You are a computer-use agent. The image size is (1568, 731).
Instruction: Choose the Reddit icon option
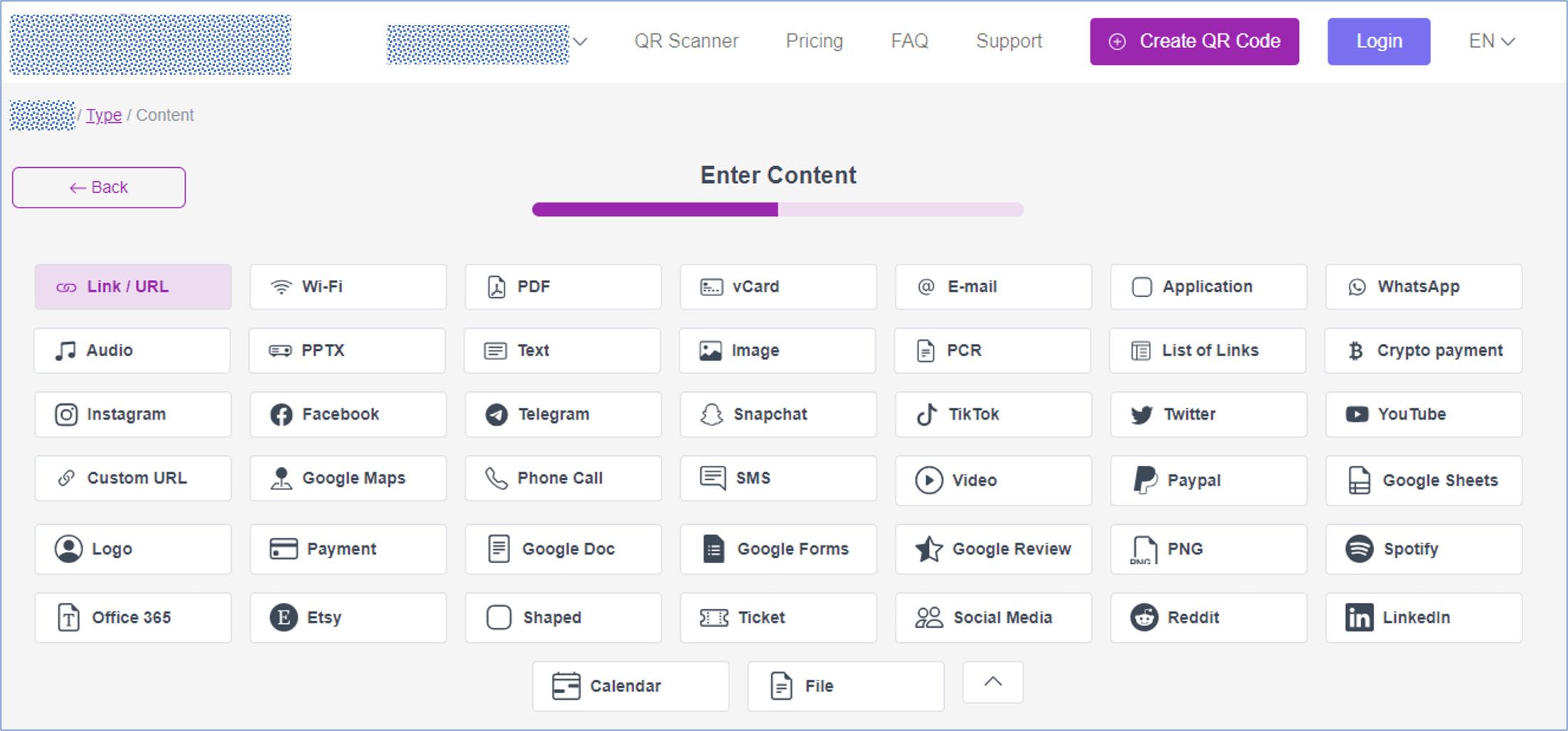point(1144,617)
